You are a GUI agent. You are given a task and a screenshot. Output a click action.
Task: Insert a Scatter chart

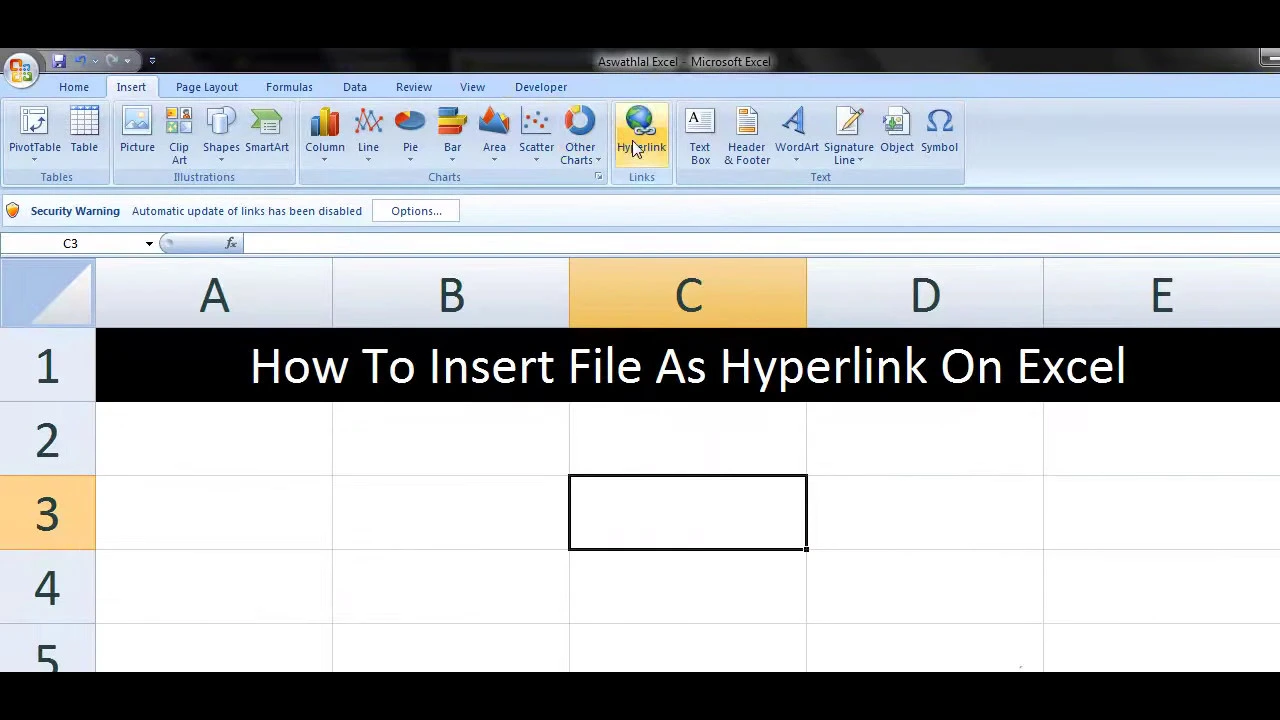[x=536, y=136]
